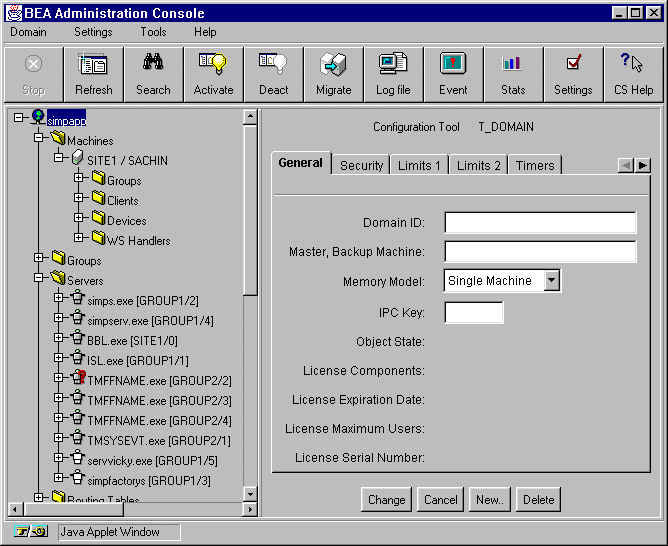Image resolution: width=668 pixels, height=546 pixels.
Task: Click the BEA console title bar icon
Action: point(14,13)
